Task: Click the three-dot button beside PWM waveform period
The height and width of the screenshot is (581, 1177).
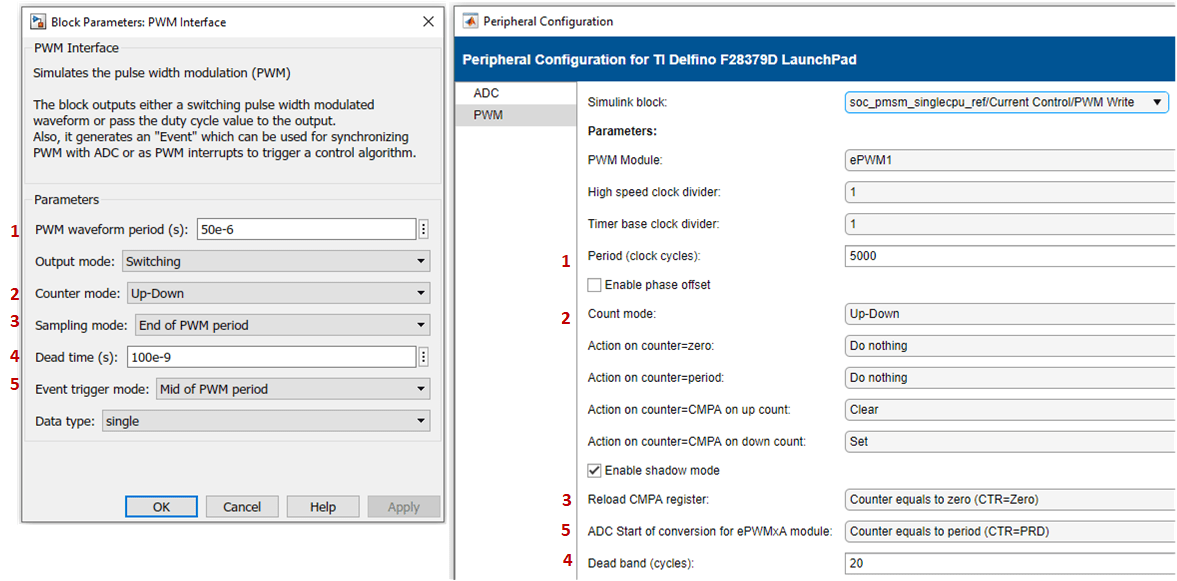Action: tap(424, 230)
